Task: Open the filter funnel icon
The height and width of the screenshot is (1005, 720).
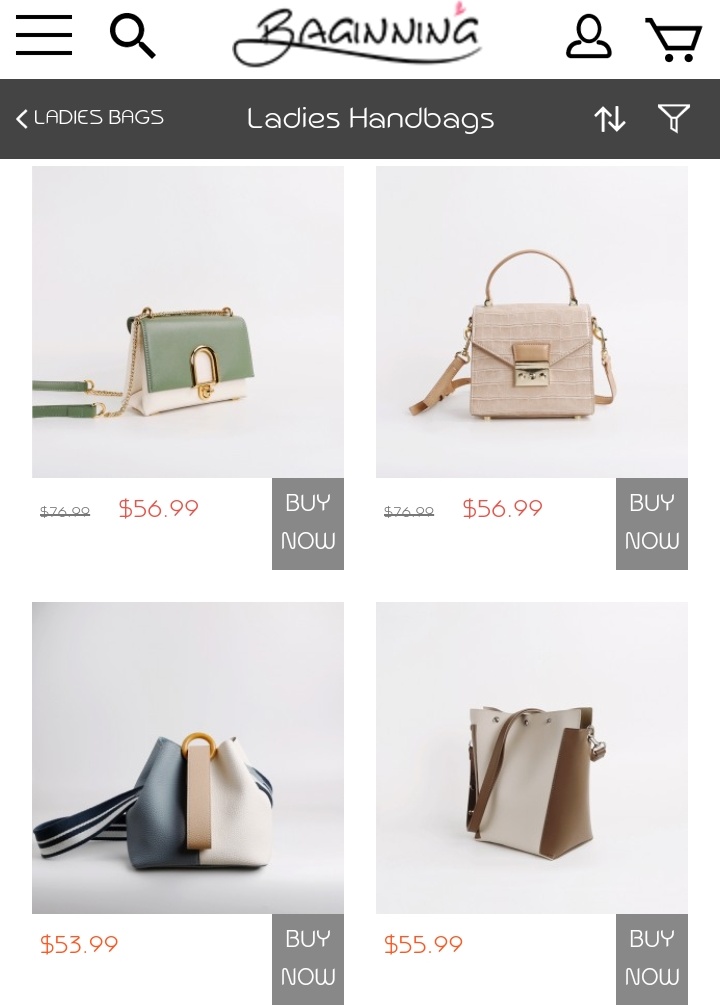Action: pyautogui.click(x=674, y=119)
